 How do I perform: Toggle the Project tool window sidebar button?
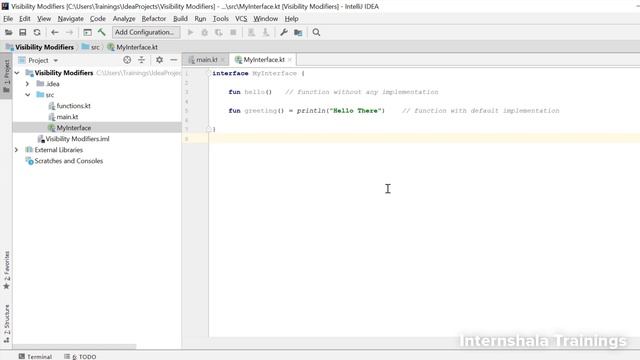point(6,76)
